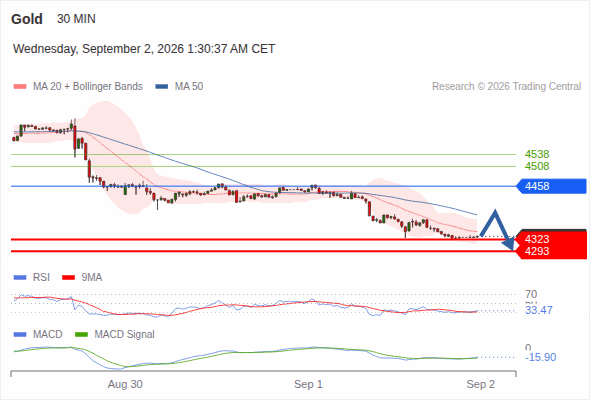Click the red 4323 support price tag
This screenshot has height=400, width=590.
551,238
